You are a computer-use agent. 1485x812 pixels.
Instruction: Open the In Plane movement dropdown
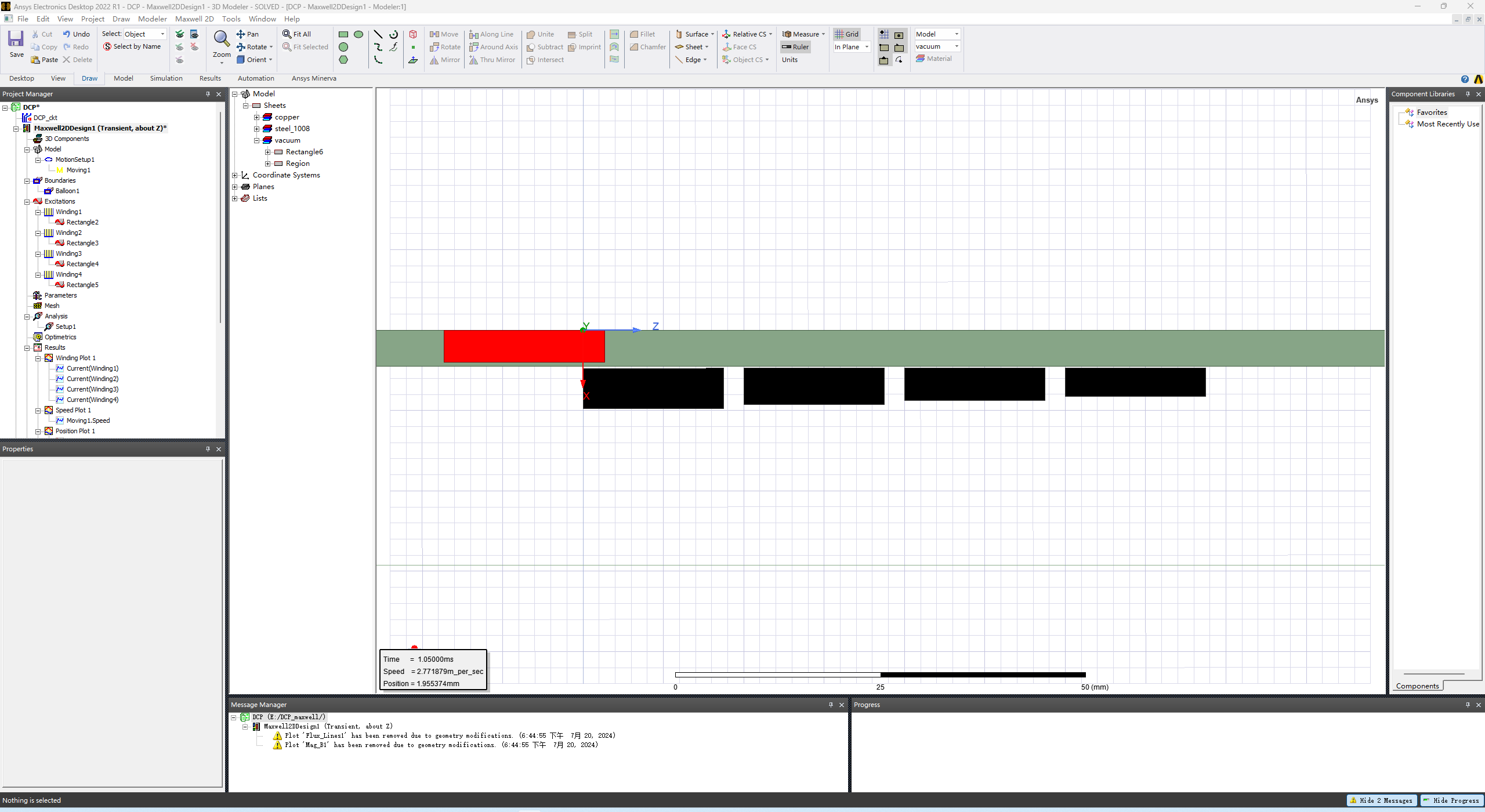852,47
